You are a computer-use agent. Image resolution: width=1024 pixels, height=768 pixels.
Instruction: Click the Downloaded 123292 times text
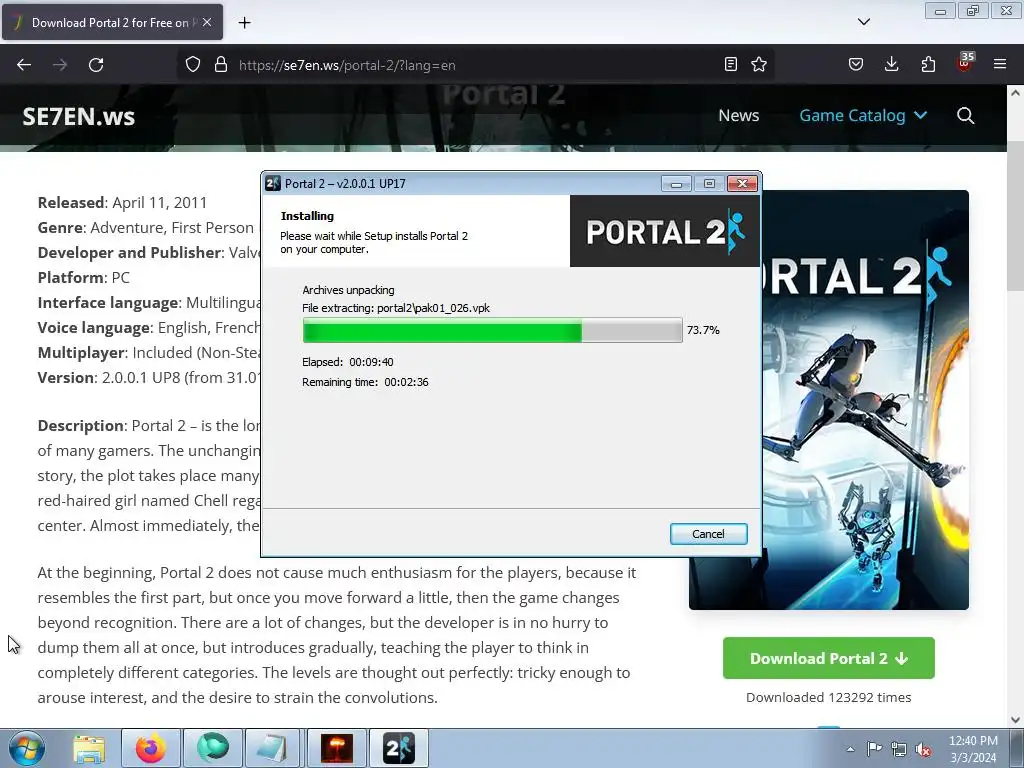click(828, 697)
